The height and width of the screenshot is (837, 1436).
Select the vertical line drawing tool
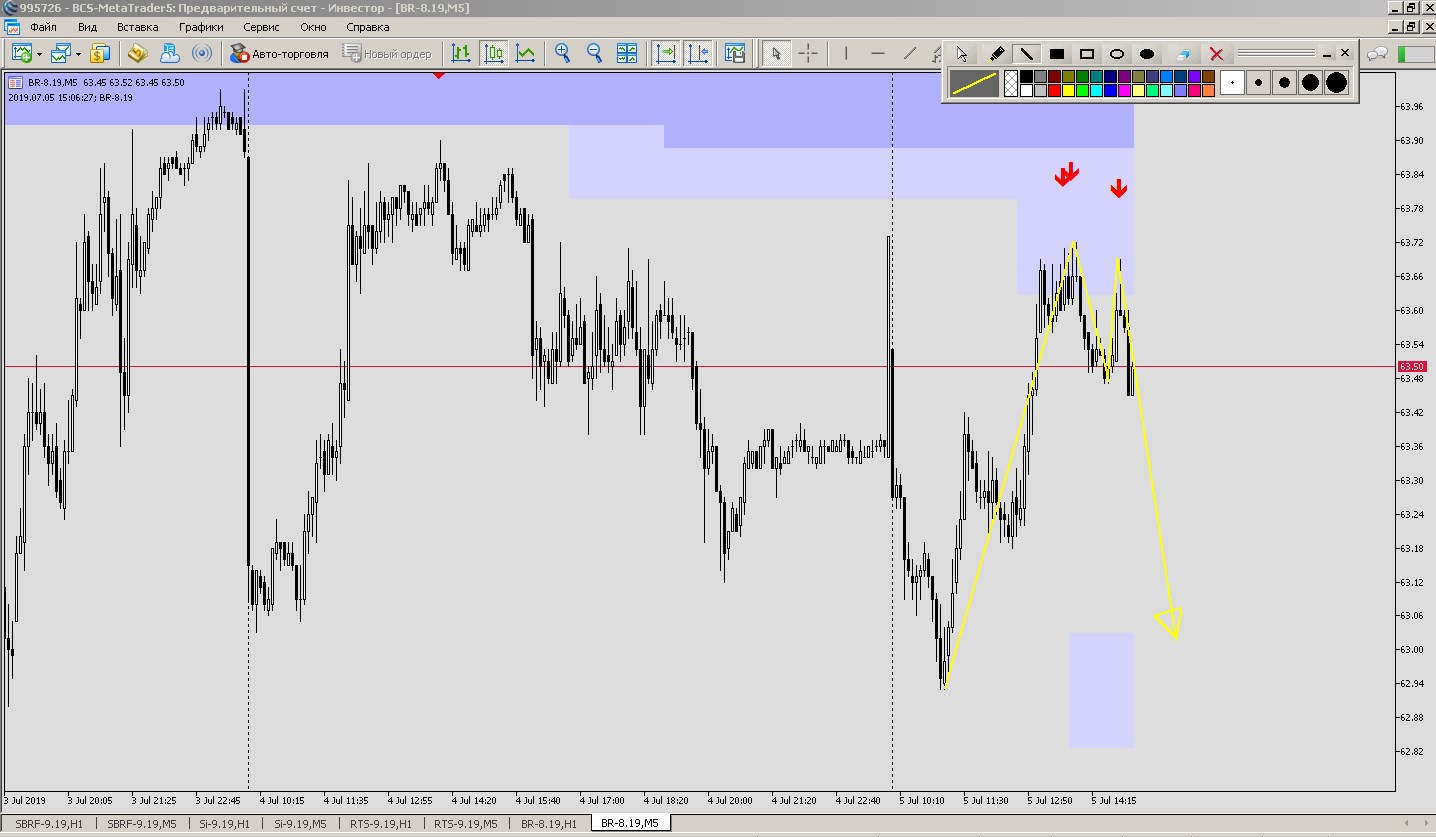(x=846, y=53)
